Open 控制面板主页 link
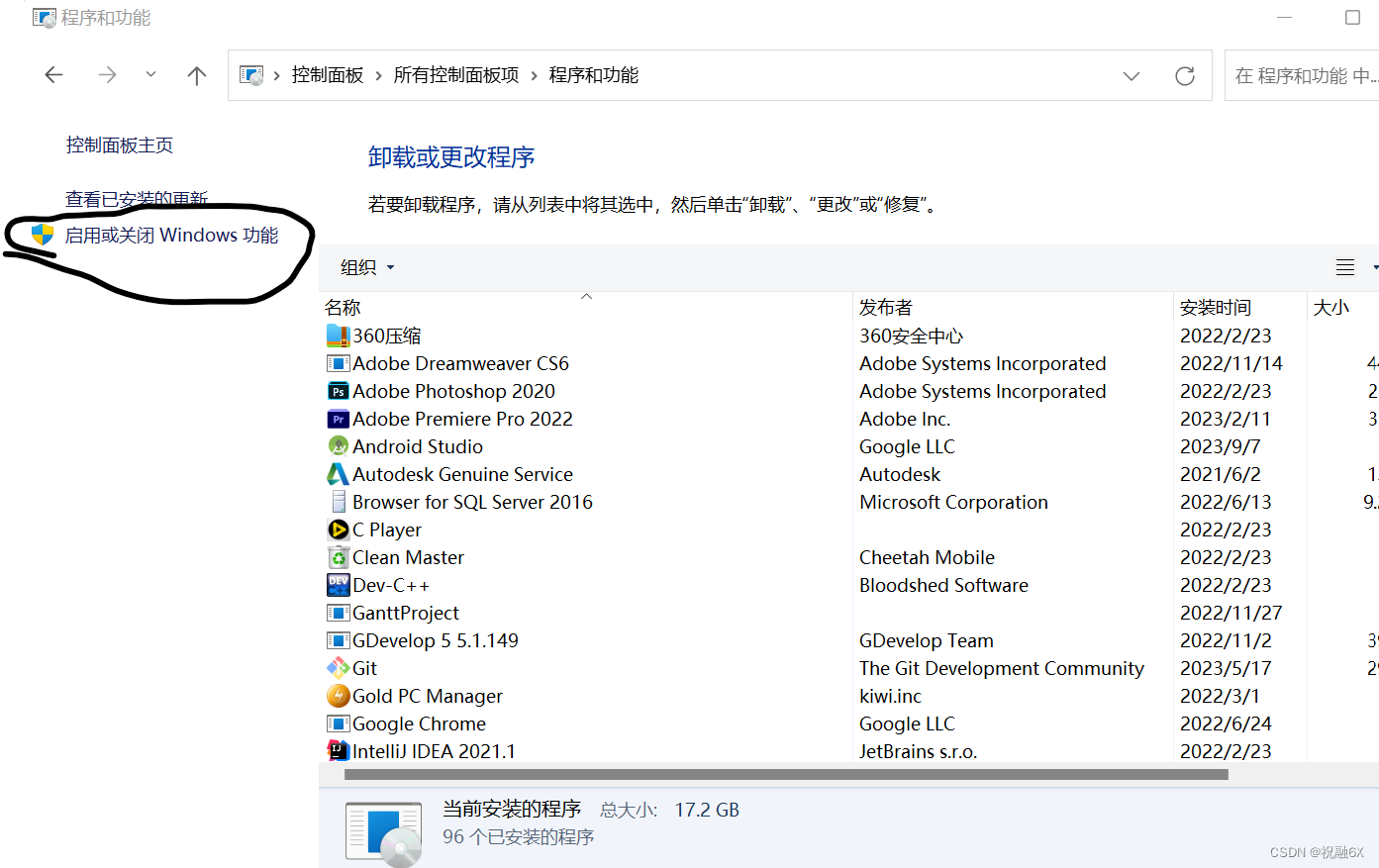The image size is (1379, 868). coord(120,145)
